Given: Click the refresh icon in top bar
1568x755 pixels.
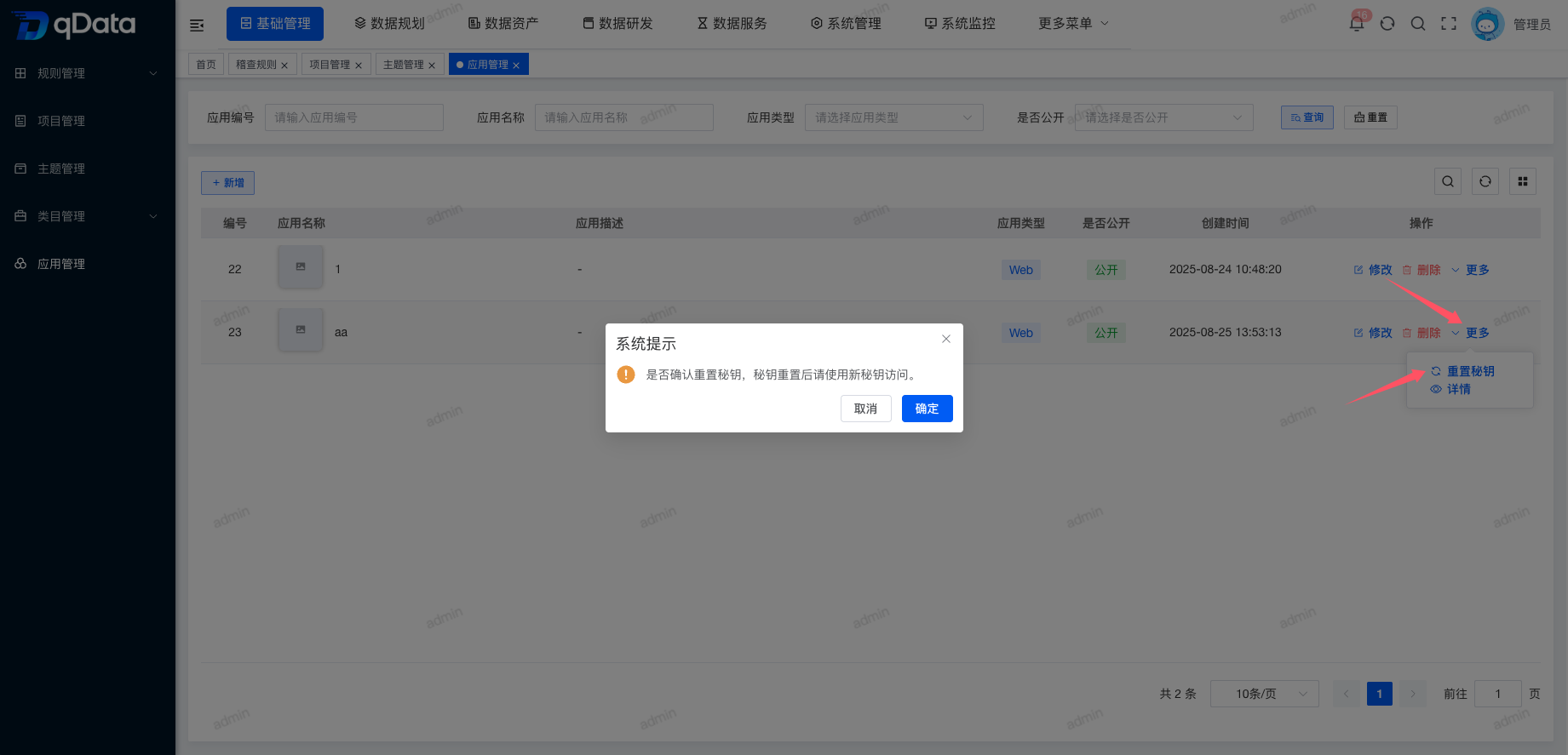Looking at the screenshot, I should [x=1387, y=24].
